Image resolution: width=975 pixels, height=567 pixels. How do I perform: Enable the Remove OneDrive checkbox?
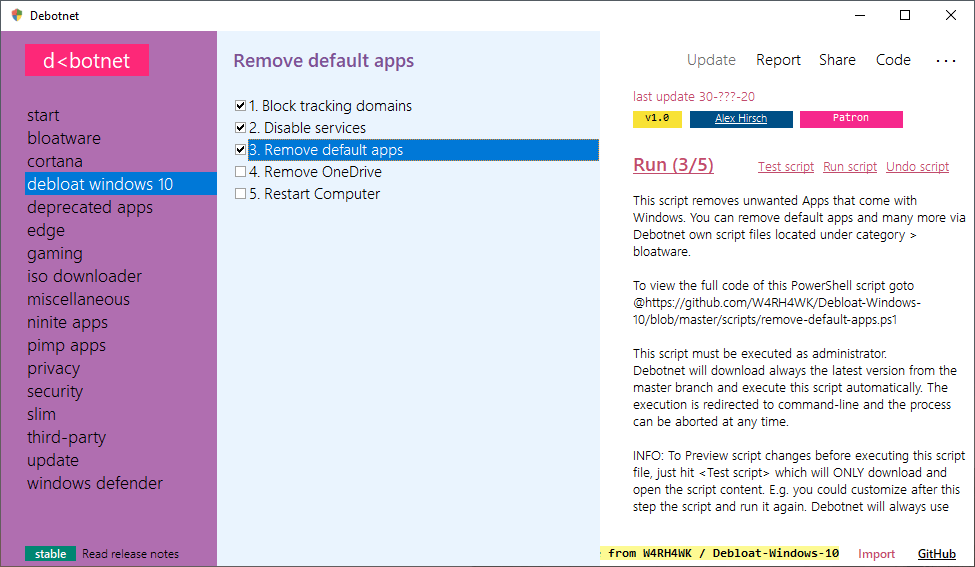pos(240,172)
